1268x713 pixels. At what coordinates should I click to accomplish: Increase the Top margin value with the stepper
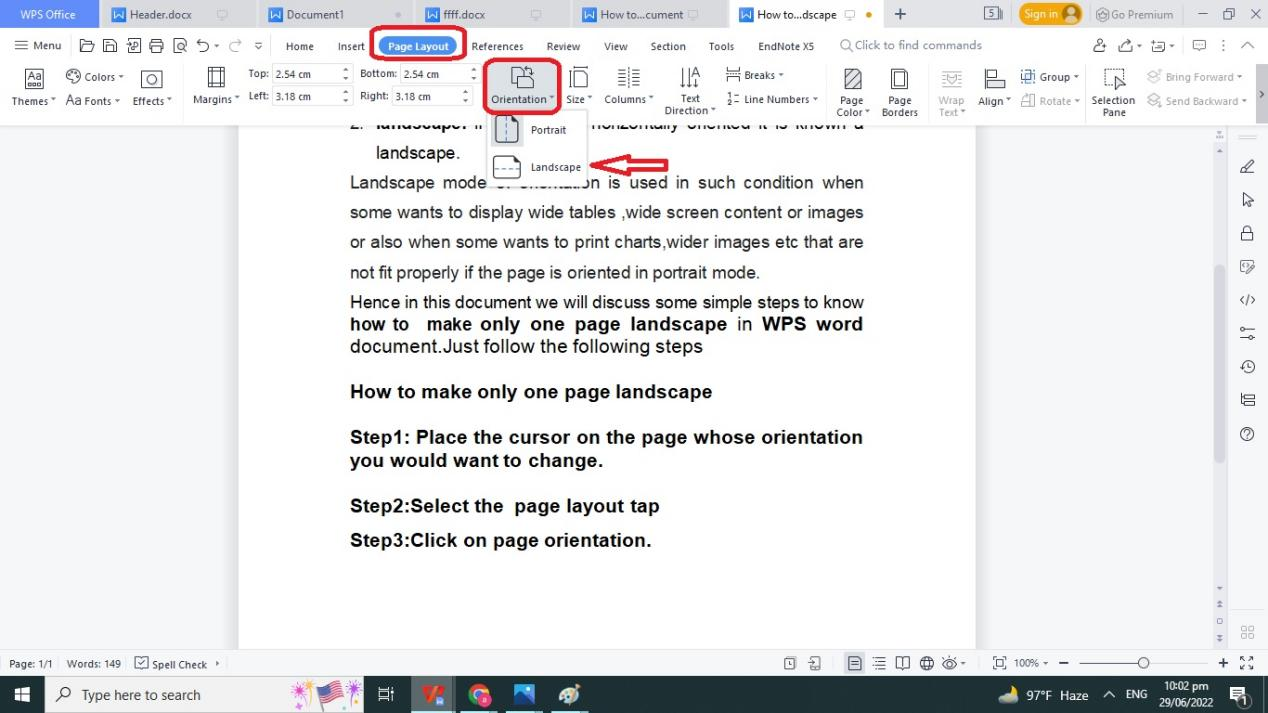(345, 68)
